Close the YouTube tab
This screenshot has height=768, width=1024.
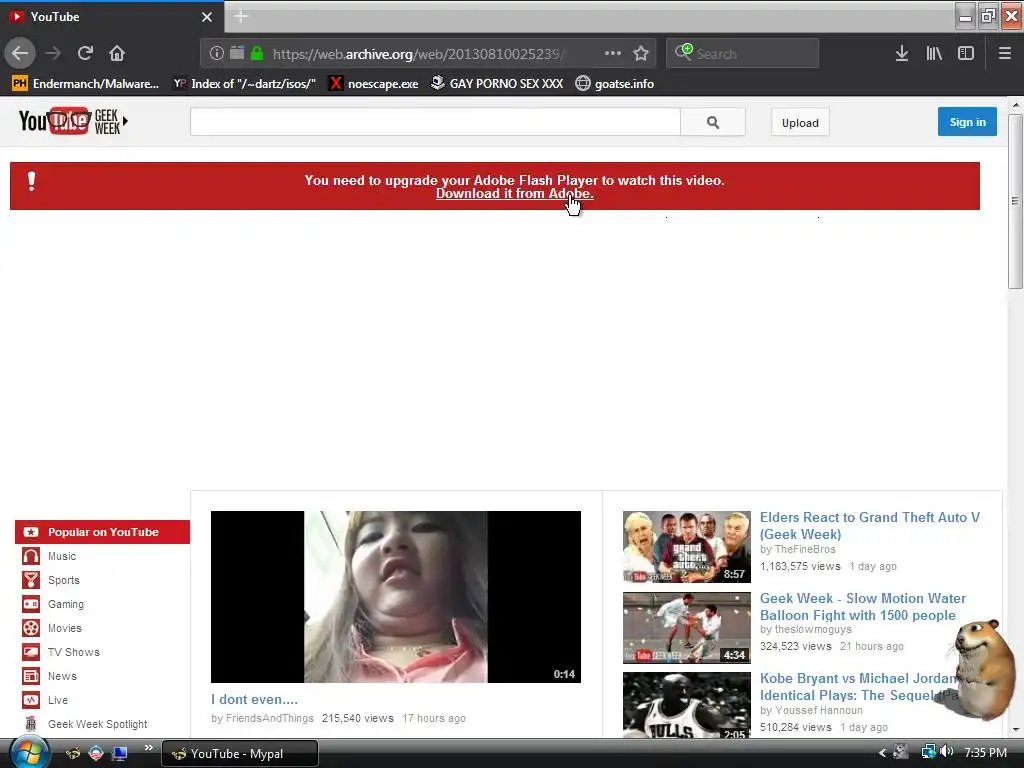point(207,17)
